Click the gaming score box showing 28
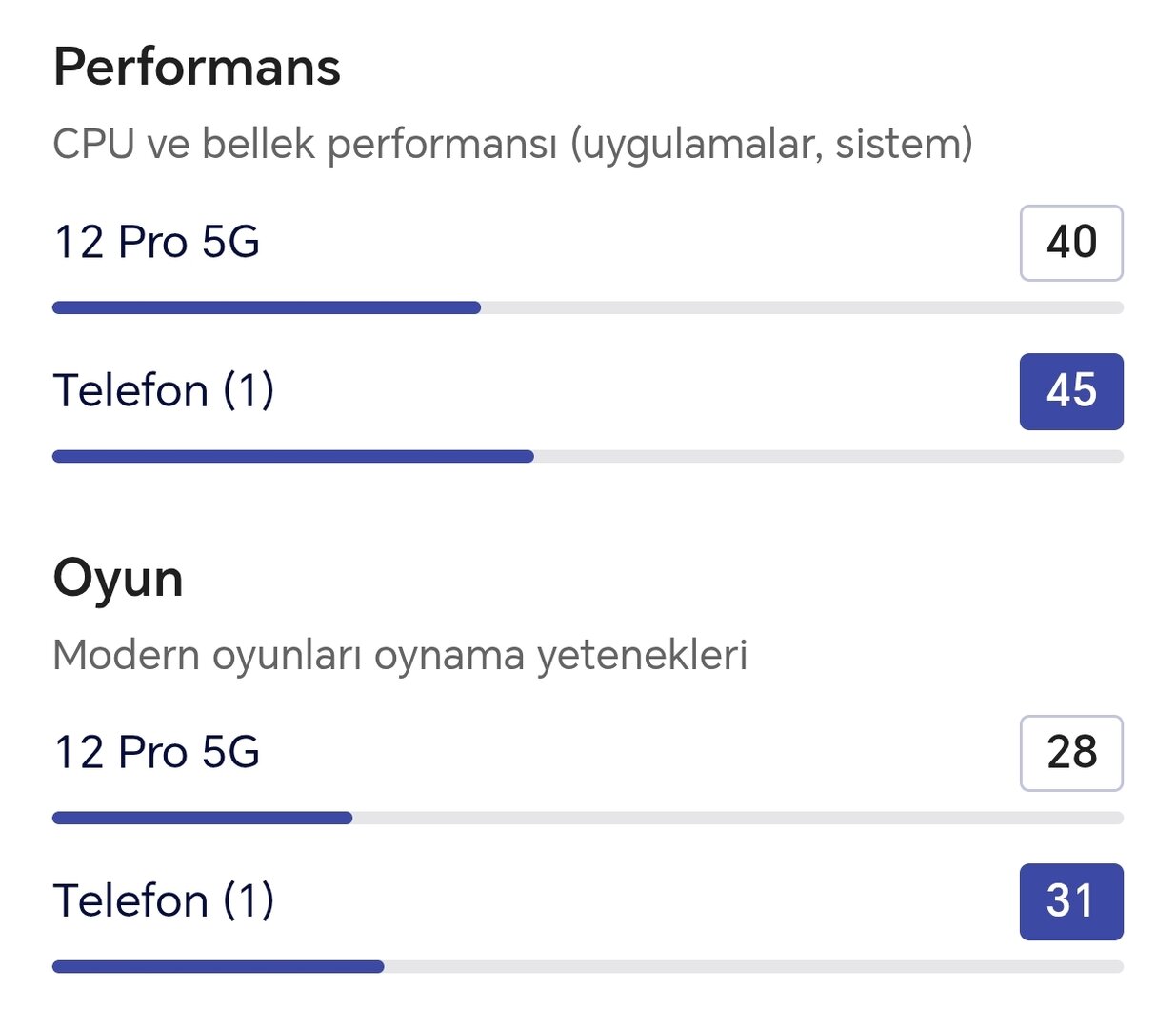1176x1028 pixels. coord(1071,753)
